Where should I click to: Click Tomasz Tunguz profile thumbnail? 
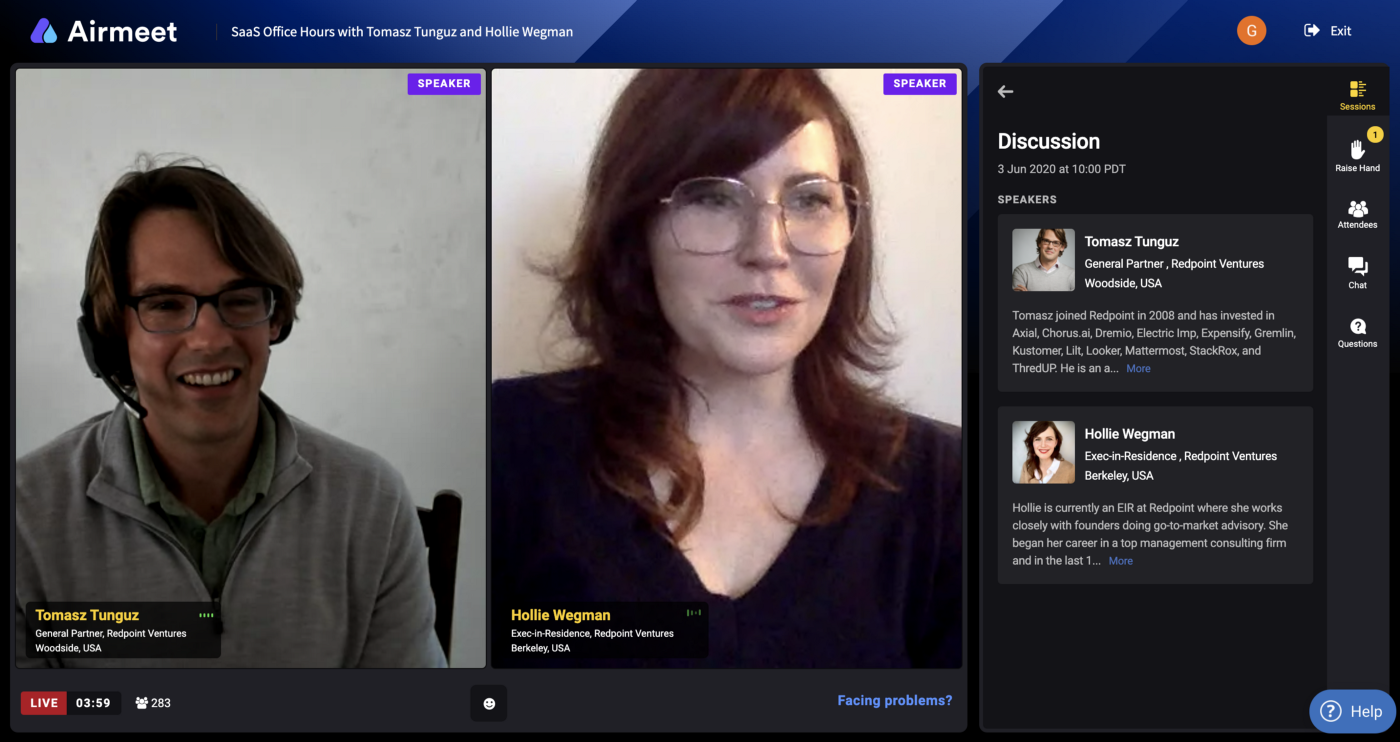(1043, 260)
